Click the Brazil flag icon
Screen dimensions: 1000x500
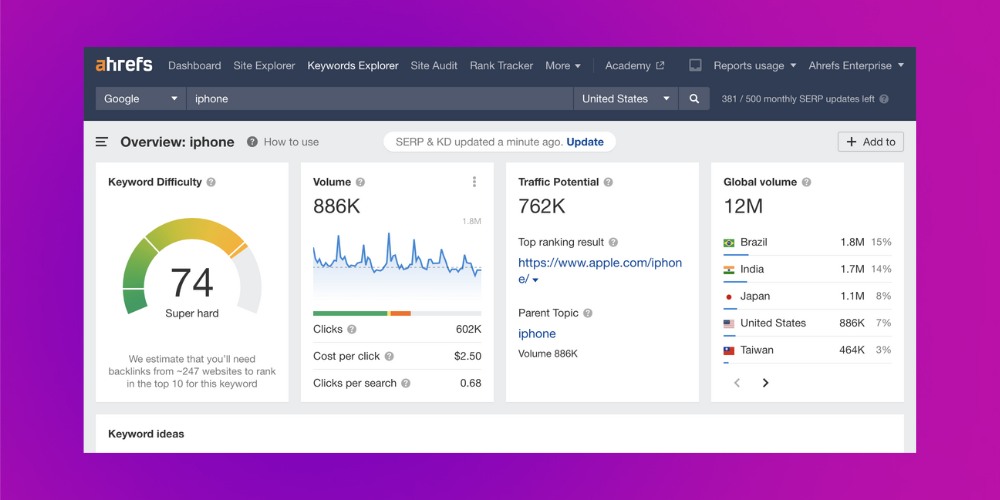(x=729, y=243)
